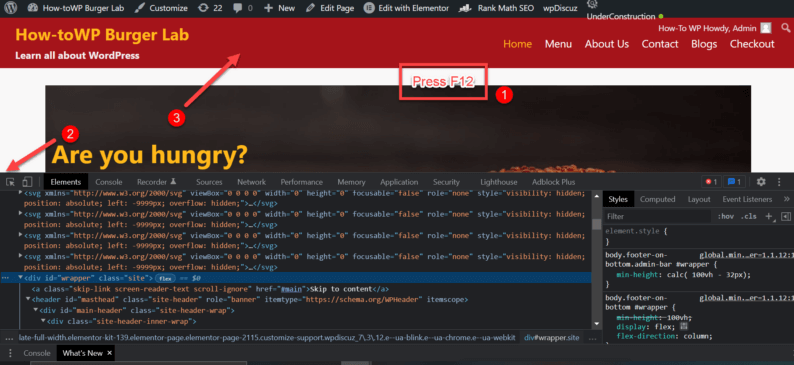Image resolution: width=794 pixels, height=365 pixels.
Task: Click the New item in admin bar
Action: click(x=280, y=8)
